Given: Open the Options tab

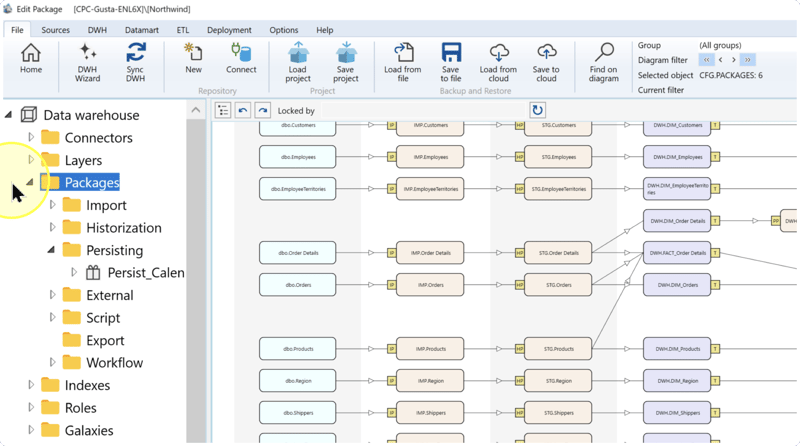Looking at the screenshot, I should click(x=284, y=30).
